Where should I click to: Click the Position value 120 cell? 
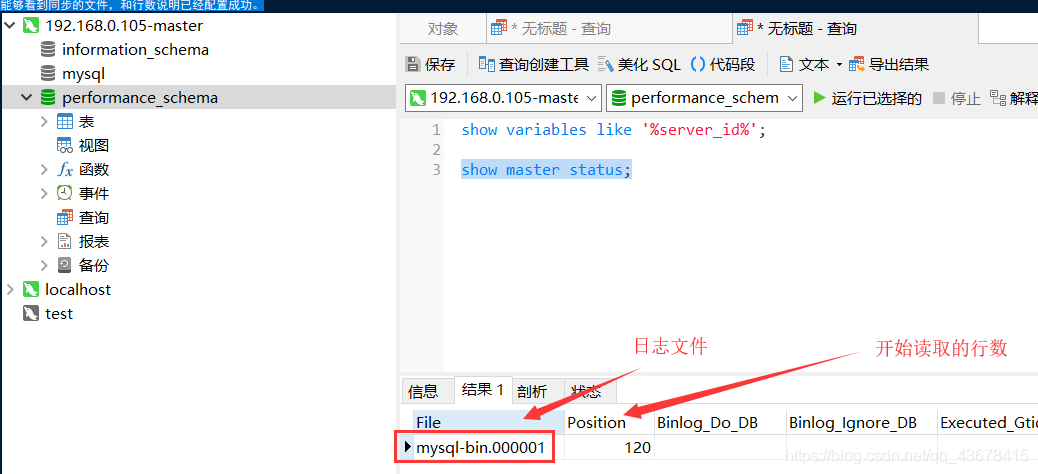(x=610, y=448)
